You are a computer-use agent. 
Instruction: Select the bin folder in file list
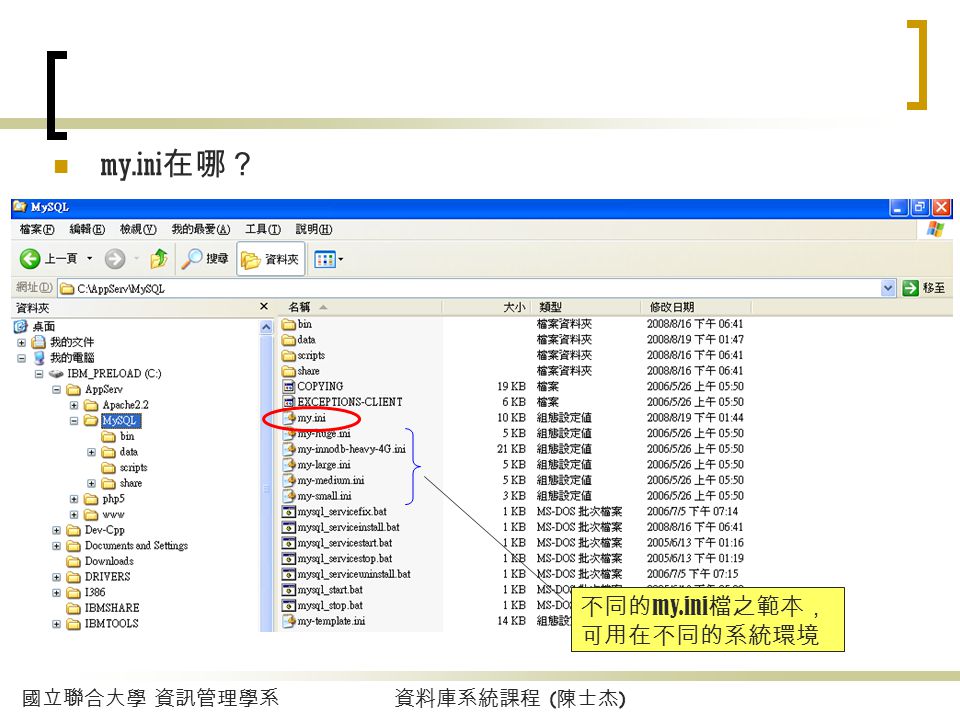pyautogui.click(x=297, y=324)
